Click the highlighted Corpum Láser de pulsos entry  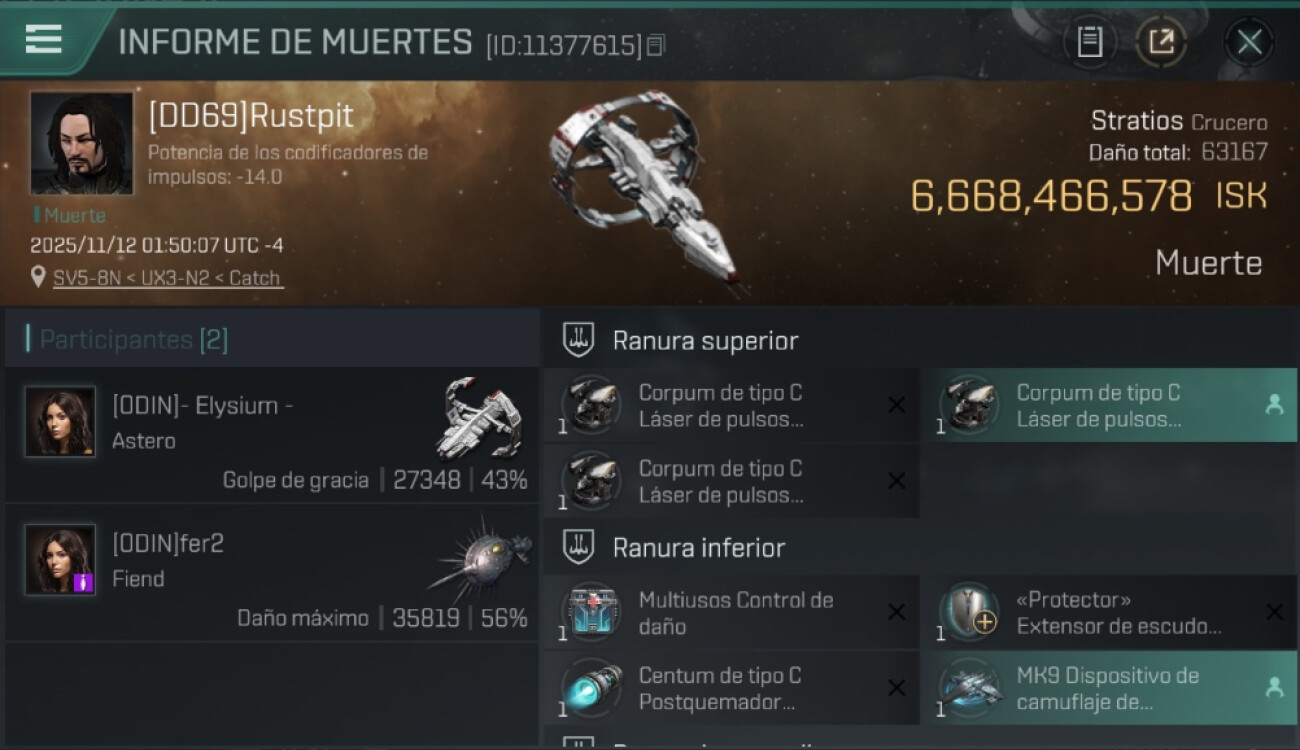(1109, 405)
